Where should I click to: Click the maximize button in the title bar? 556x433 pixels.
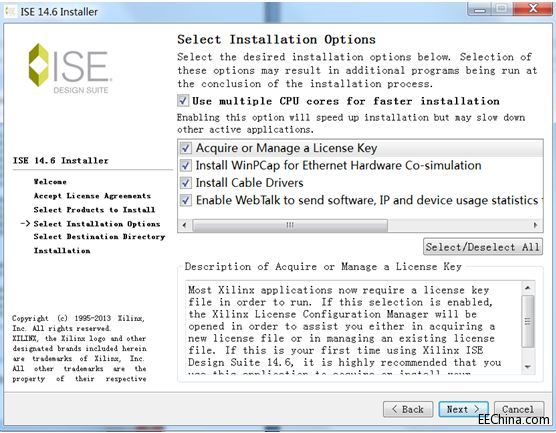point(501,9)
